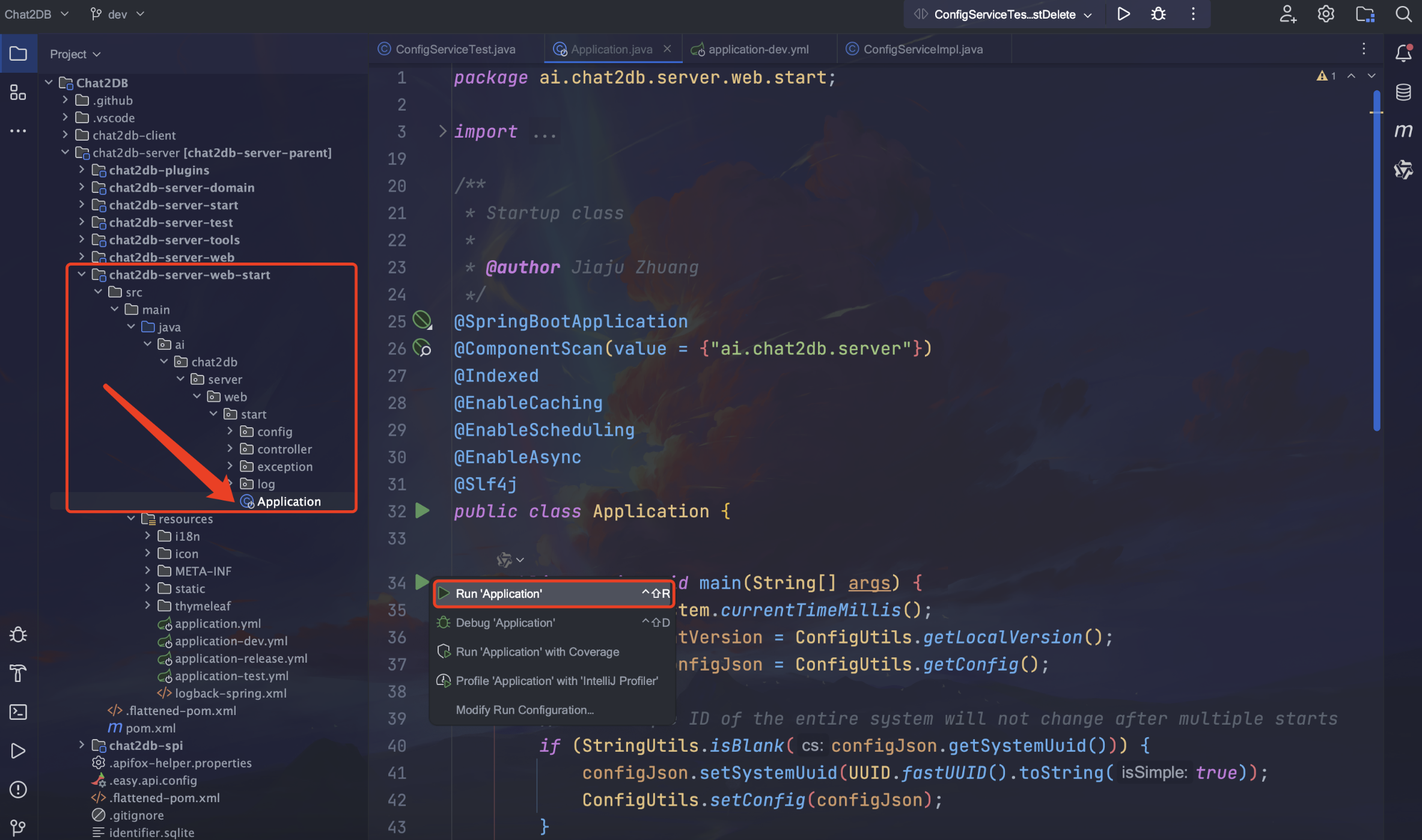Image resolution: width=1422 pixels, height=840 pixels.
Task: Open the Project tool window icon
Action: (x=18, y=53)
